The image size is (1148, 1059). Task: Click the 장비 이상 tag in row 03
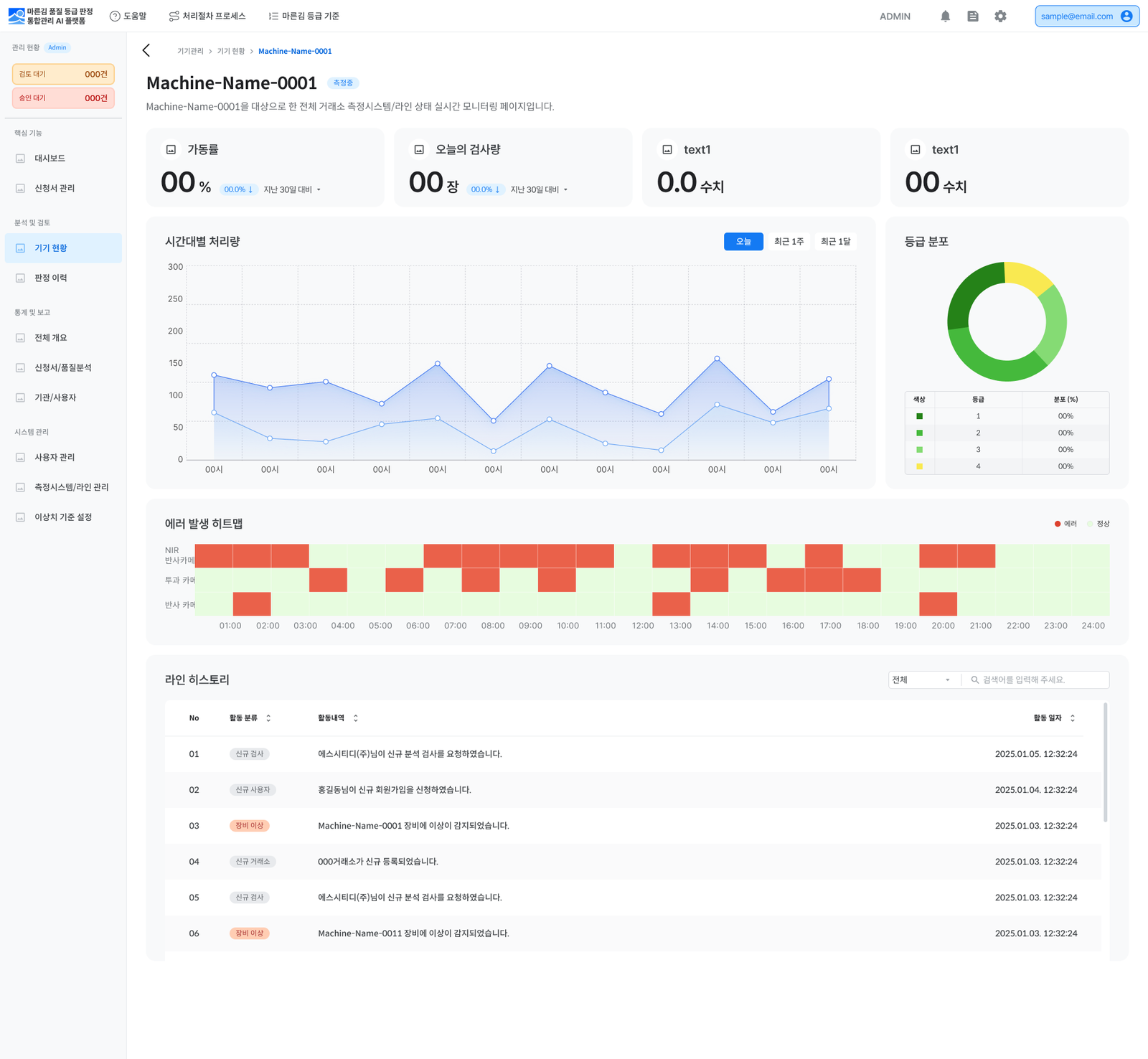point(250,826)
